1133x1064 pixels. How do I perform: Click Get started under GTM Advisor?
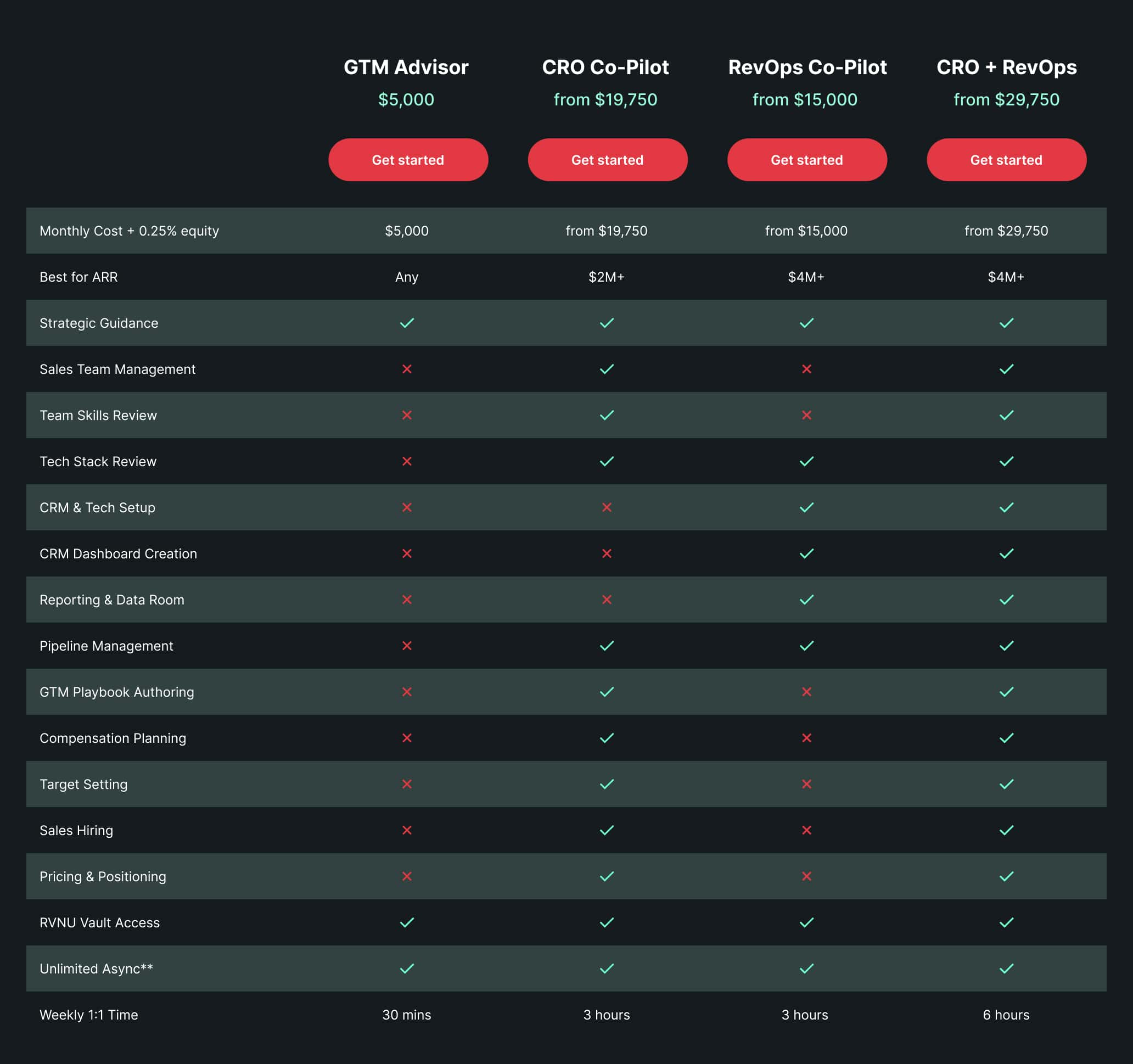(x=408, y=160)
